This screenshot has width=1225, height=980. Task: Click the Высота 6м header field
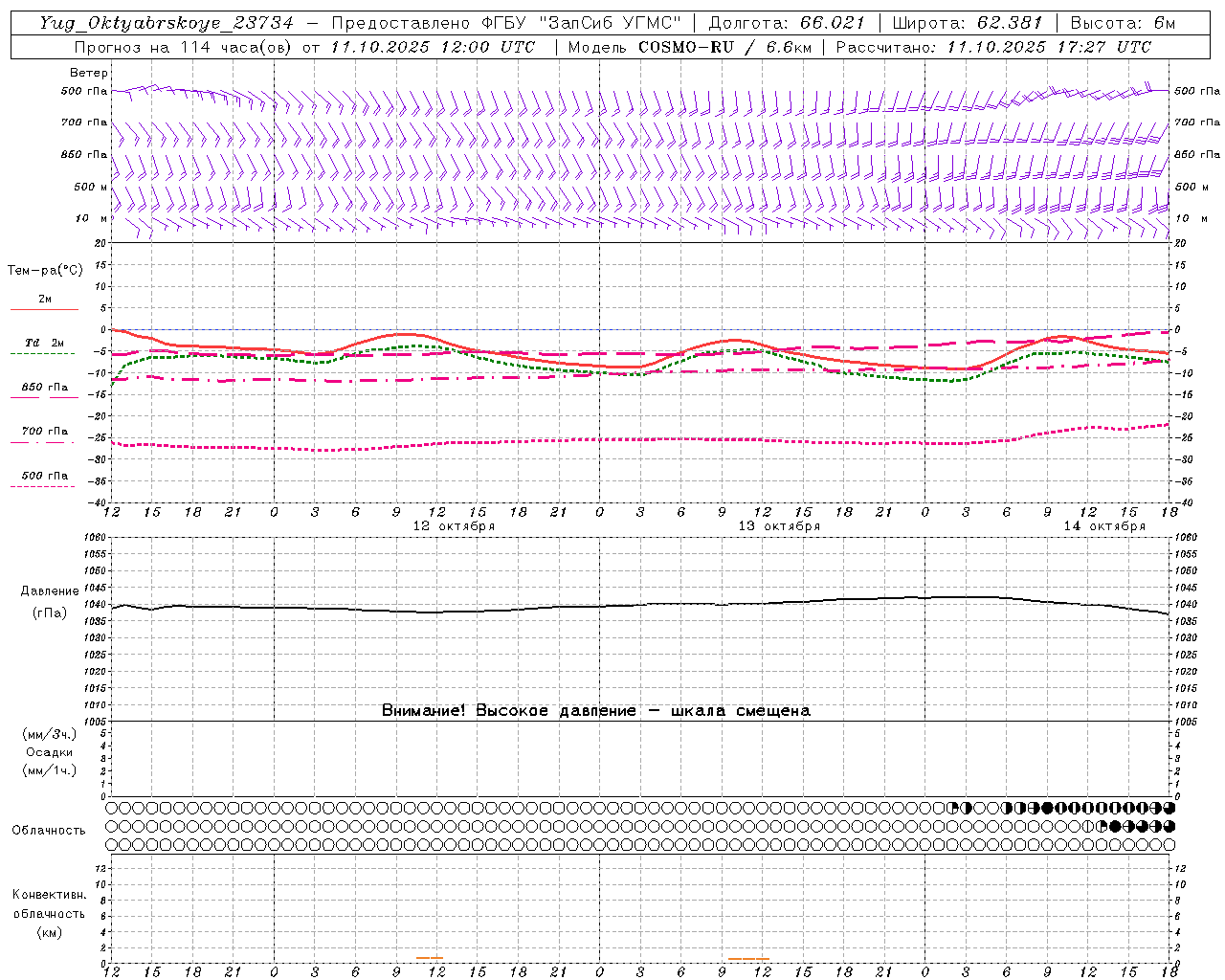coord(1123,23)
